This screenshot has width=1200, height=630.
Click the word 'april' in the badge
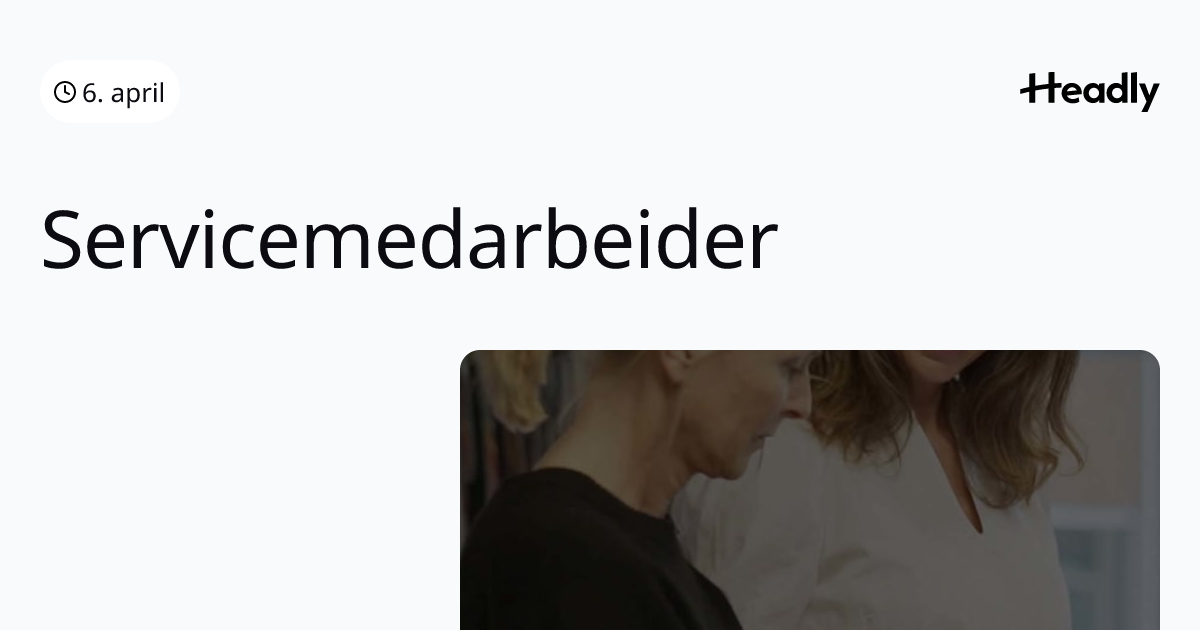point(137,94)
